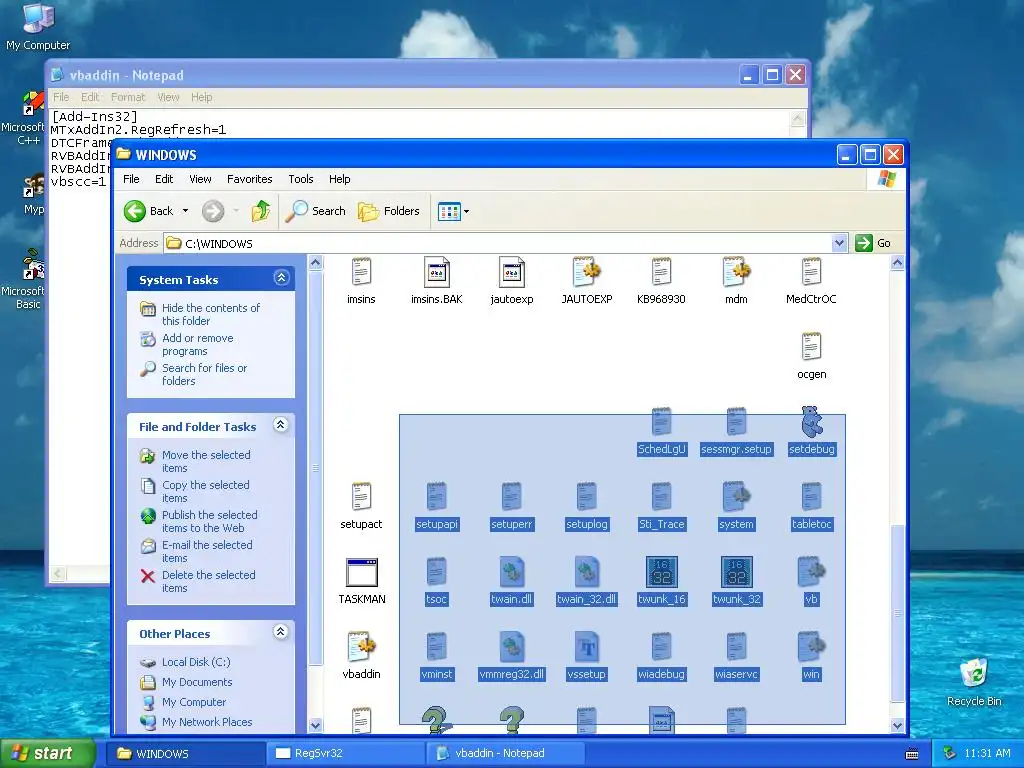Click the Up folder toolbar icon

click(x=261, y=211)
